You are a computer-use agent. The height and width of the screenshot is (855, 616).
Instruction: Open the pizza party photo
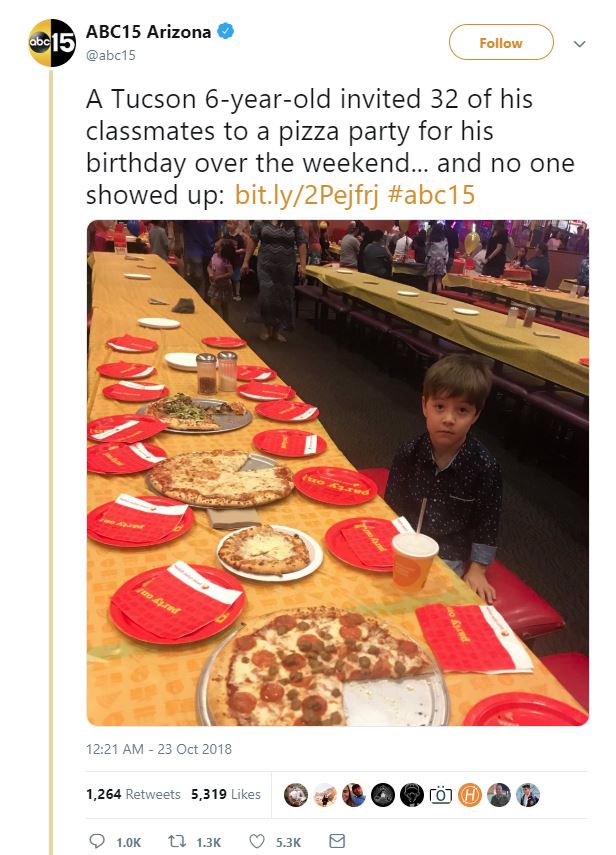[337, 472]
